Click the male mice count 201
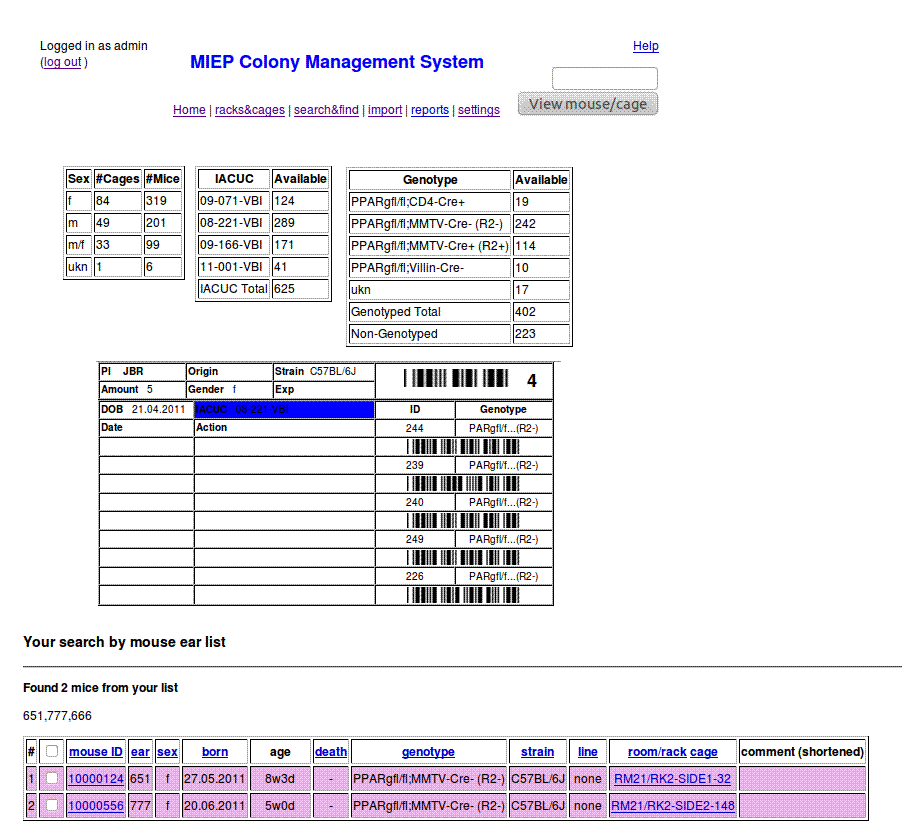 [163, 223]
